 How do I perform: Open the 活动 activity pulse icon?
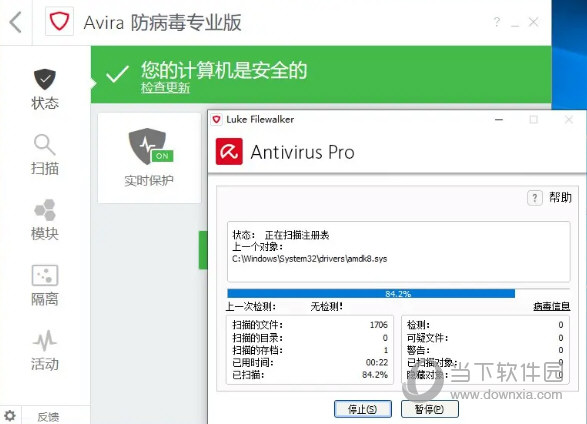click(45, 340)
